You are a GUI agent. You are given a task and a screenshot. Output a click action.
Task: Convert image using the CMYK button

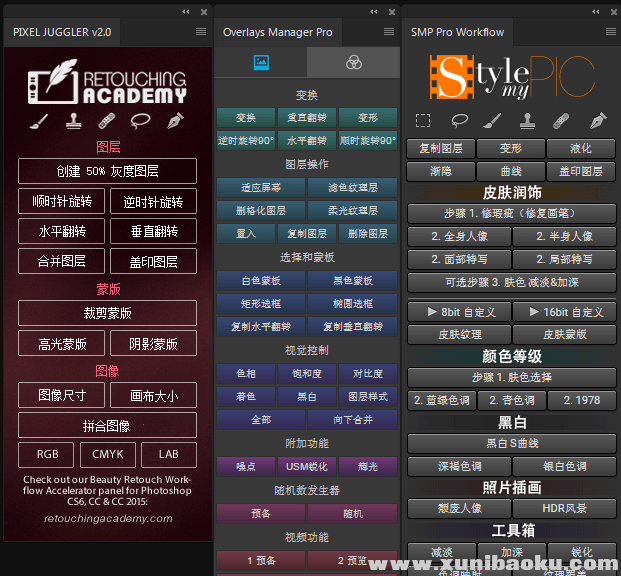(108, 454)
